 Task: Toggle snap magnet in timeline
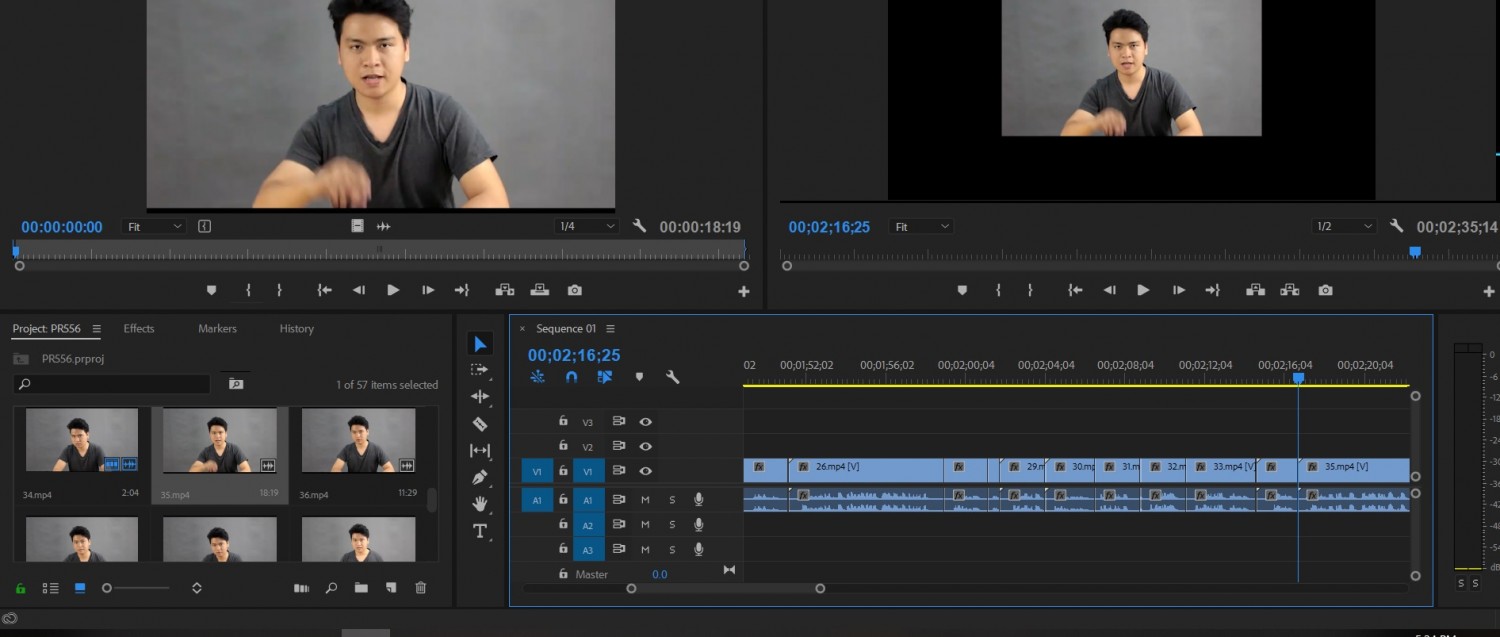tap(571, 377)
